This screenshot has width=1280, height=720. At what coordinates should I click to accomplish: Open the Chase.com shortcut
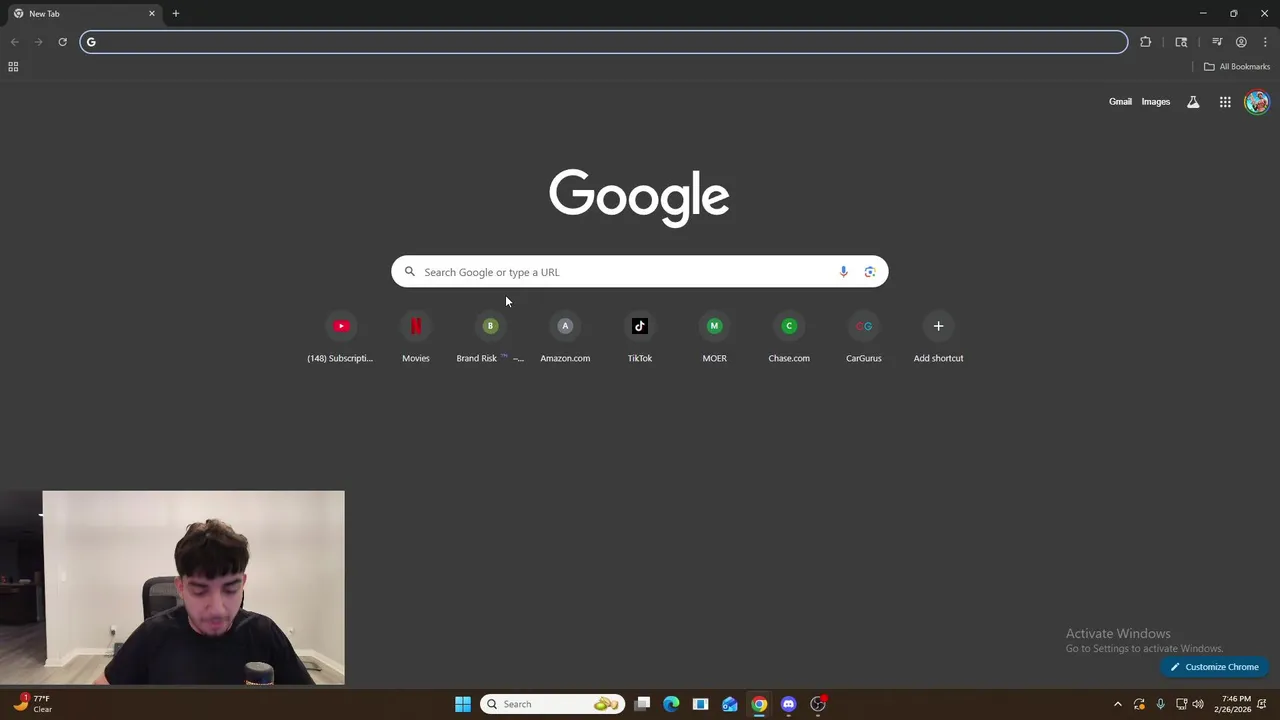pos(789,338)
